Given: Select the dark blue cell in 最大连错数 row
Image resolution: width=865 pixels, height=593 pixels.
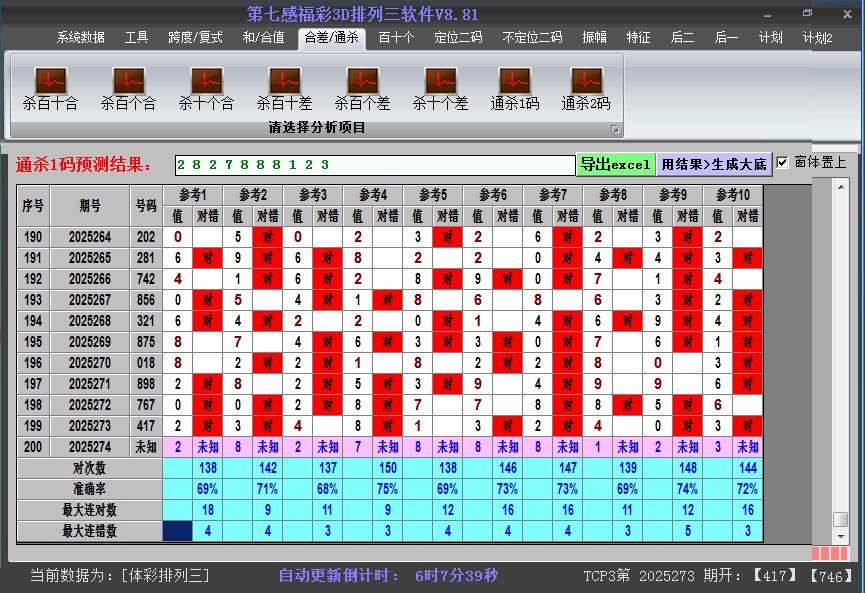Looking at the screenshot, I should [x=177, y=531].
